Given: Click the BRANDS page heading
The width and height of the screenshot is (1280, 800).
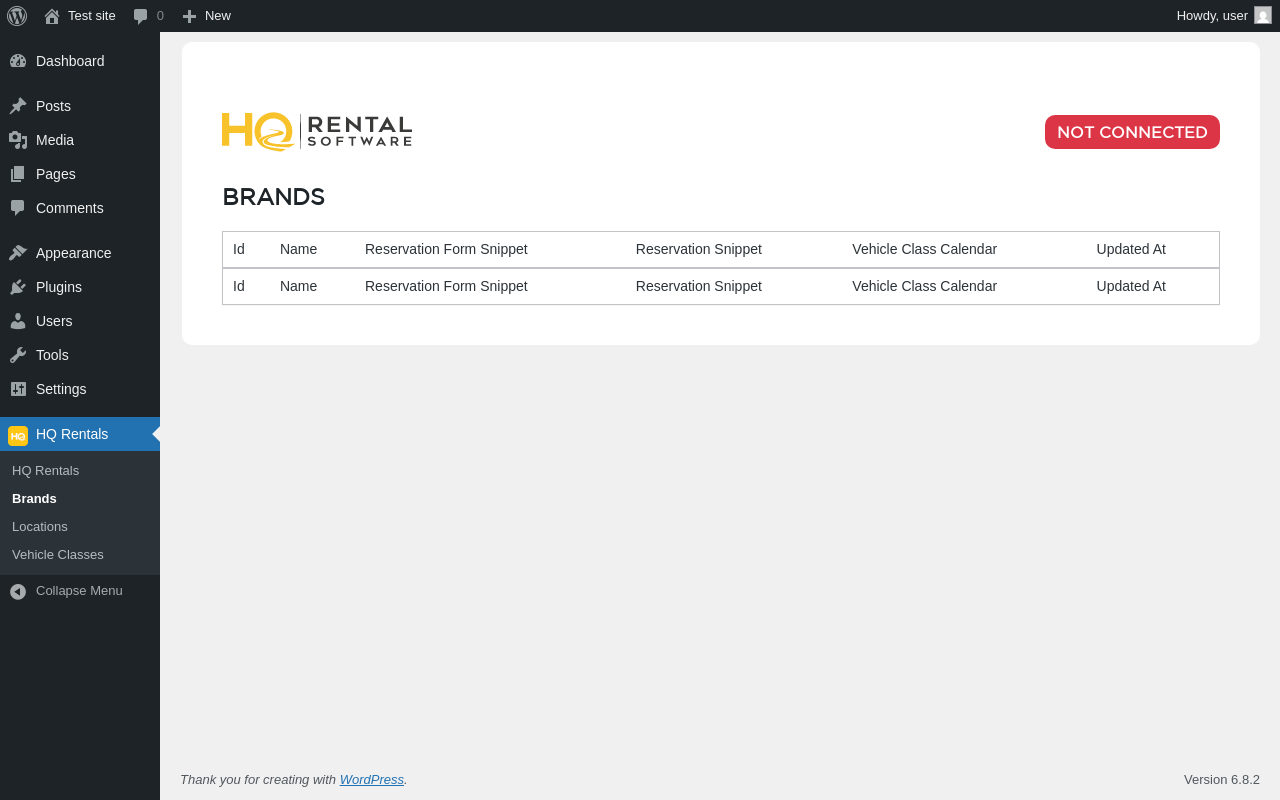Looking at the screenshot, I should (x=274, y=197).
